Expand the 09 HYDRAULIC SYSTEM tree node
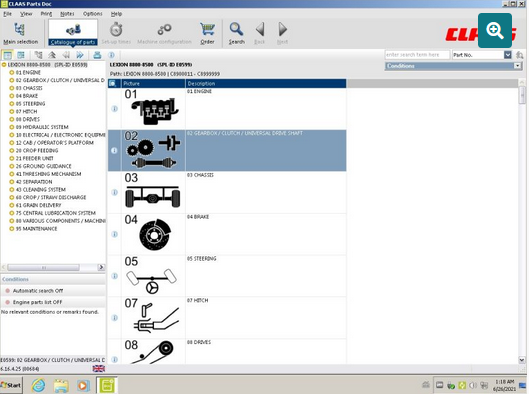The image size is (529, 394). [12, 127]
